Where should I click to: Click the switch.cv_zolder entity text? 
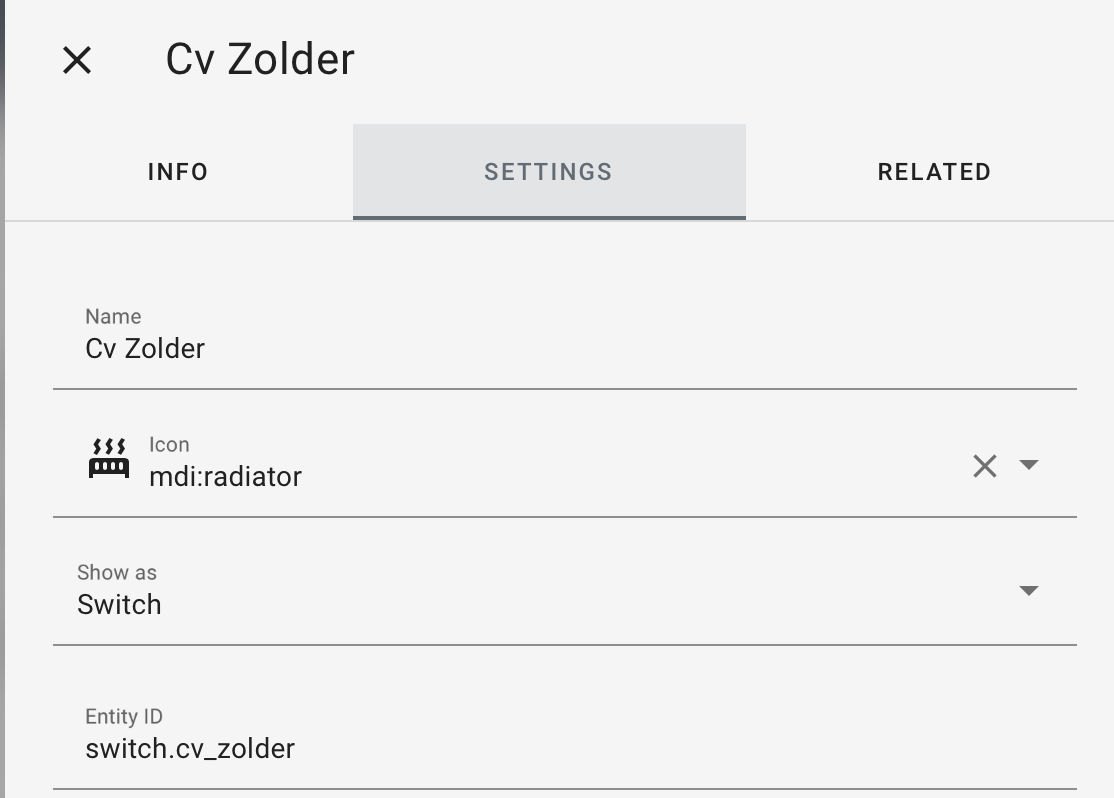(x=190, y=749)
